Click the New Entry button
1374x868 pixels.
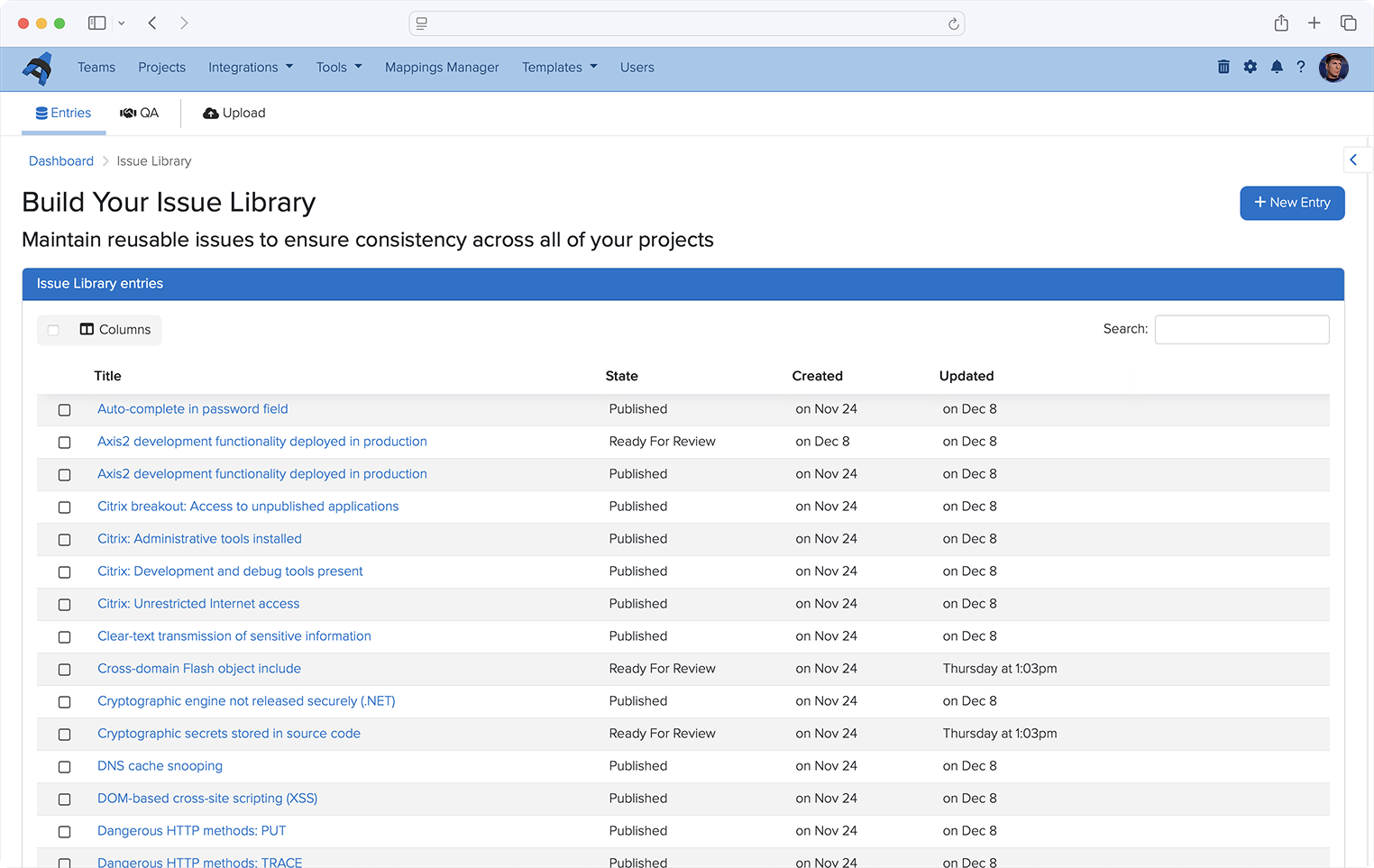click(x=1292, y=203)
